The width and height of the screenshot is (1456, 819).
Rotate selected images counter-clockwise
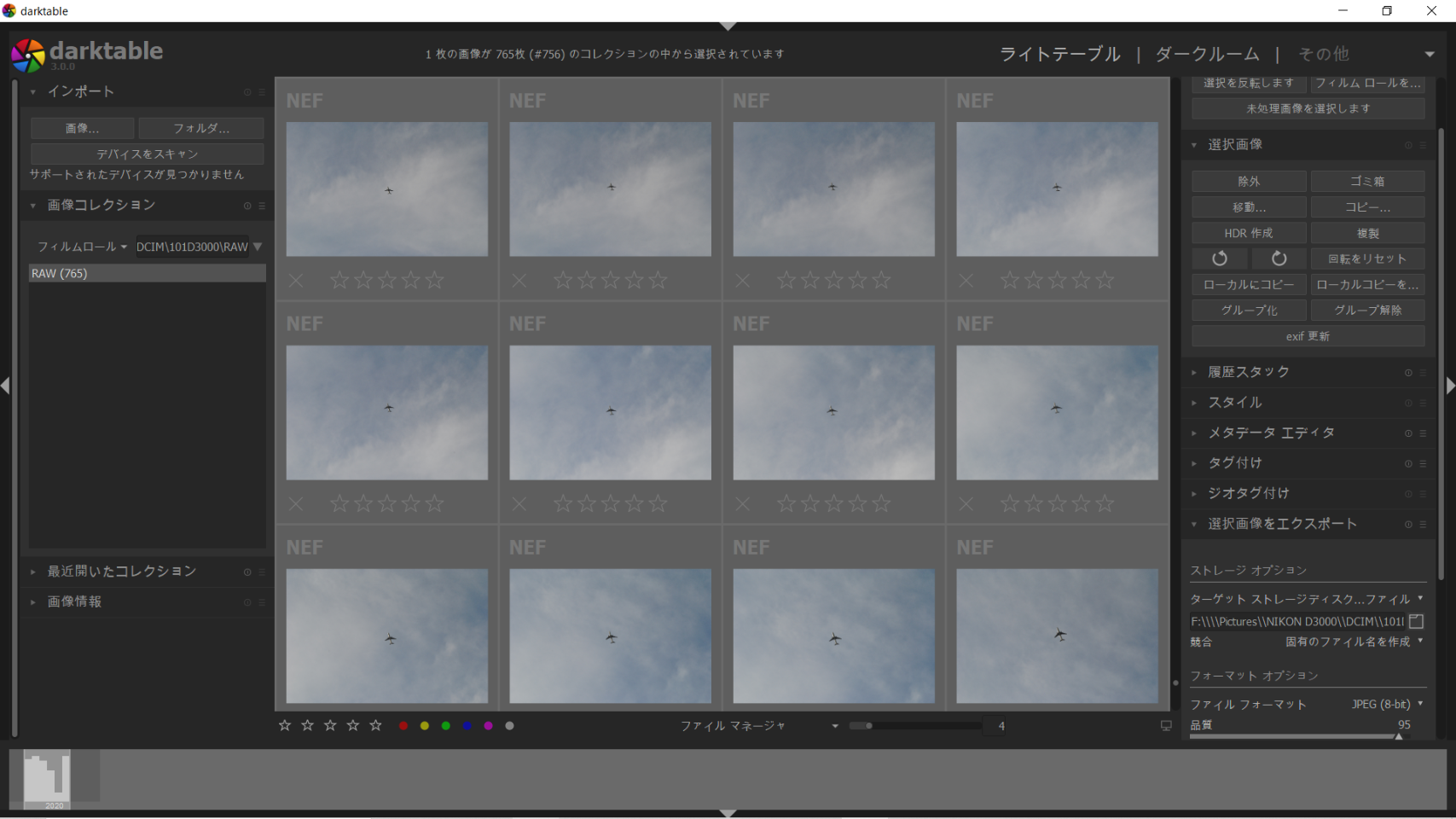pos(1220,258)
